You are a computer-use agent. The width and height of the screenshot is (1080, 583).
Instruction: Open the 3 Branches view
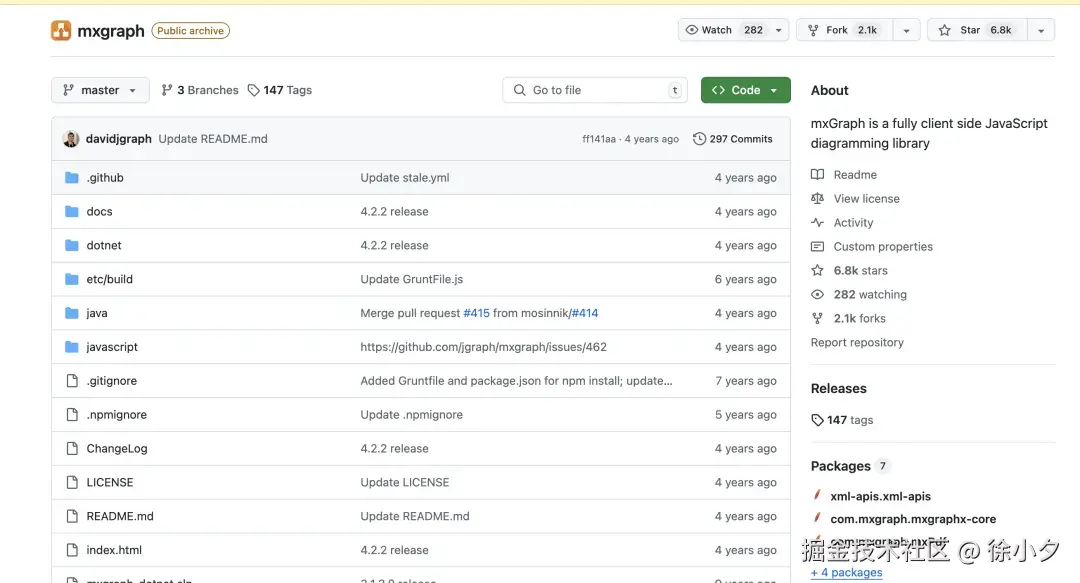pyautogui.click(x=200, y=90)
